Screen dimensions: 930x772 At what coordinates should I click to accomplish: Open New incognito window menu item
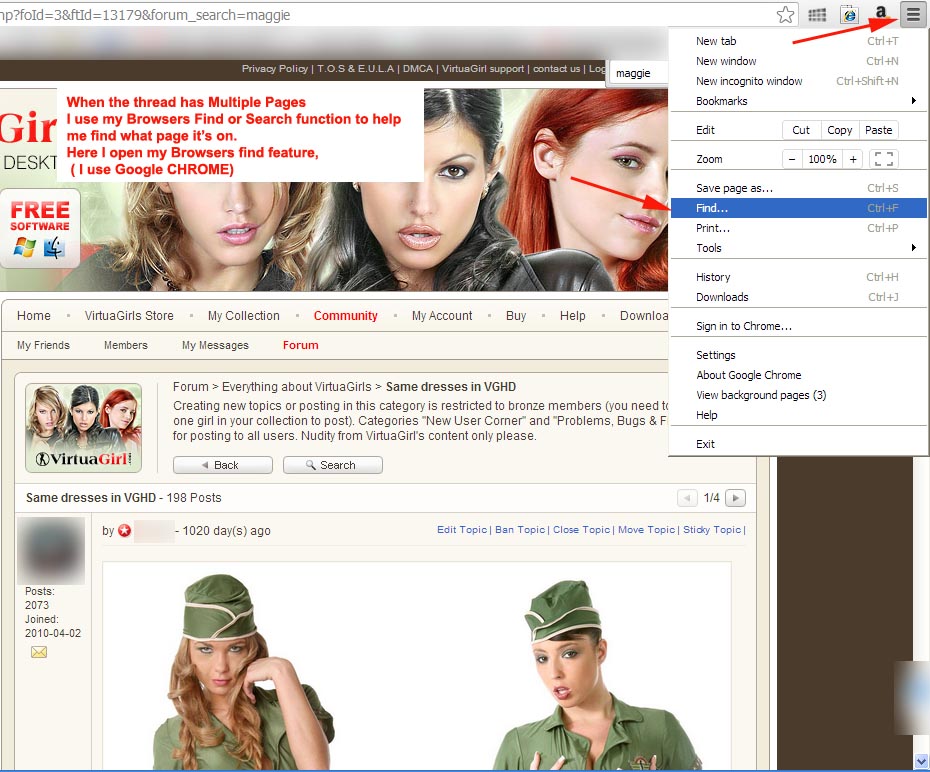click(749, 81)
